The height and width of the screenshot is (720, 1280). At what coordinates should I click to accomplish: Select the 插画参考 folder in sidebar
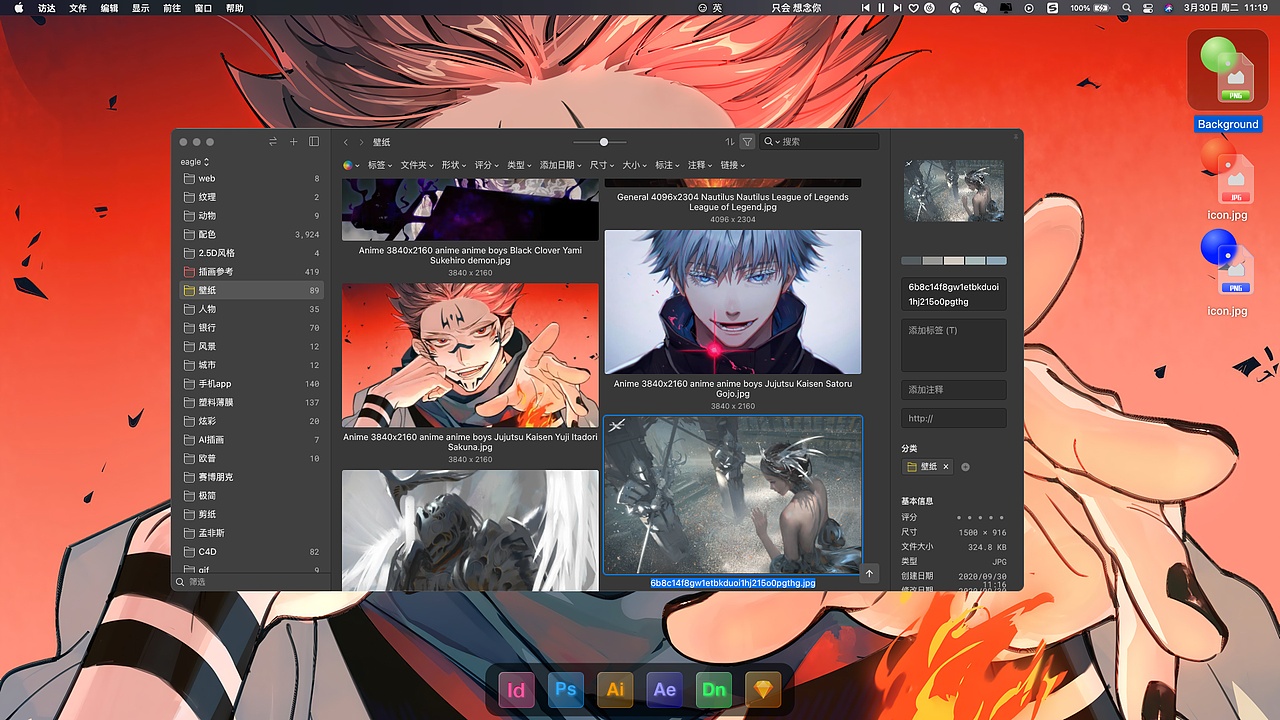click(250, 271)
